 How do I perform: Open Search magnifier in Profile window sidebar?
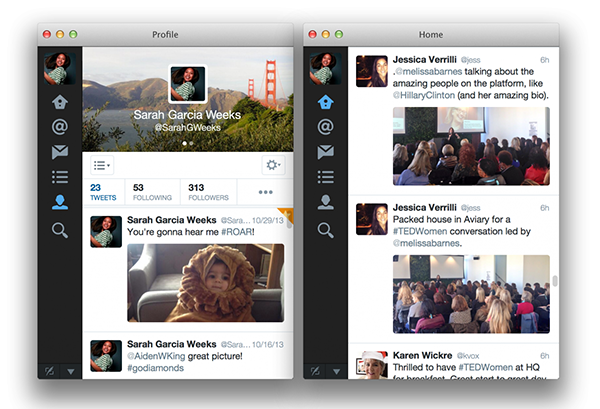coord(60,230)
